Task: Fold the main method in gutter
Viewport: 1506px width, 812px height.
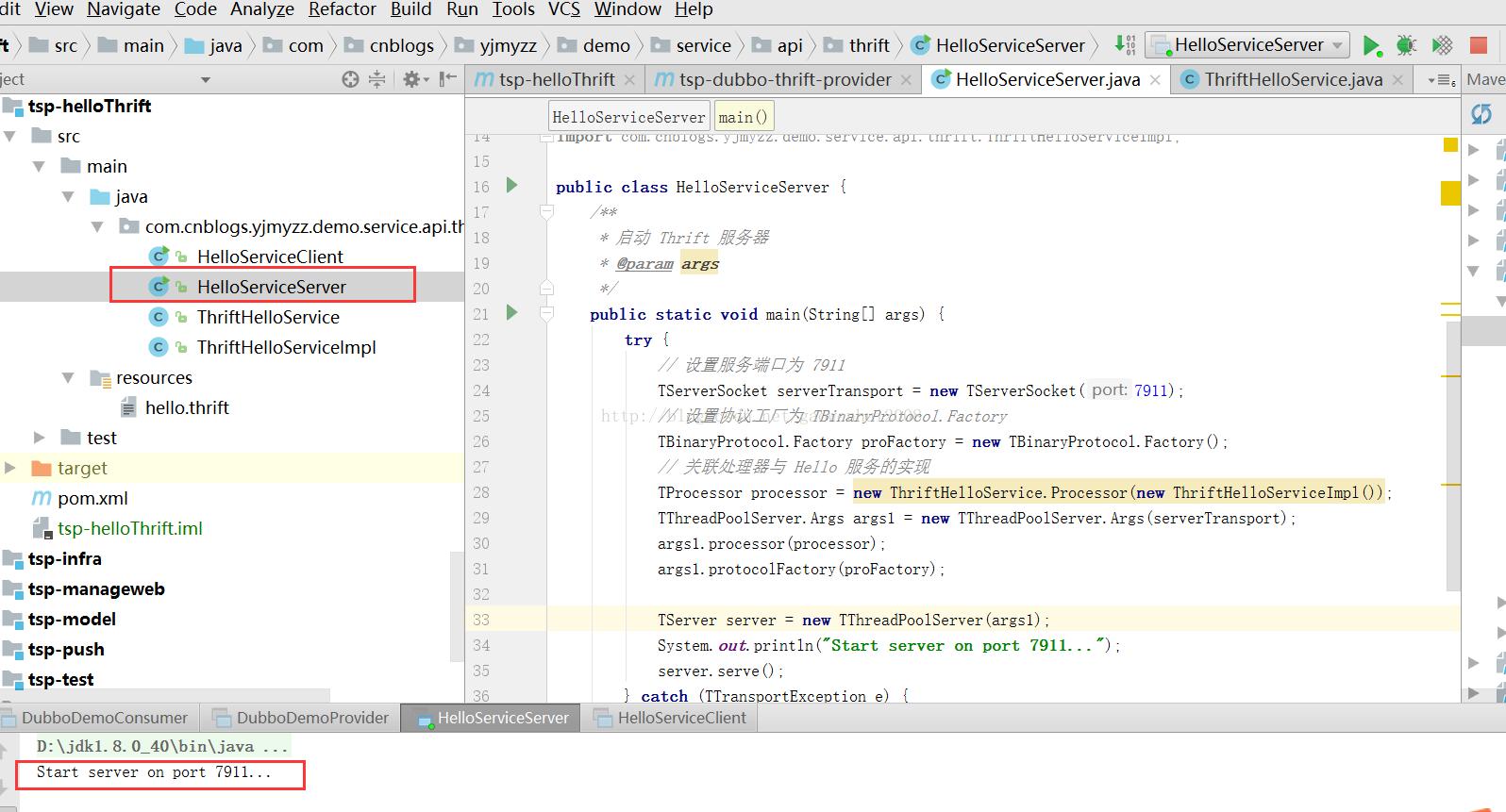Action: coord(546,314)
